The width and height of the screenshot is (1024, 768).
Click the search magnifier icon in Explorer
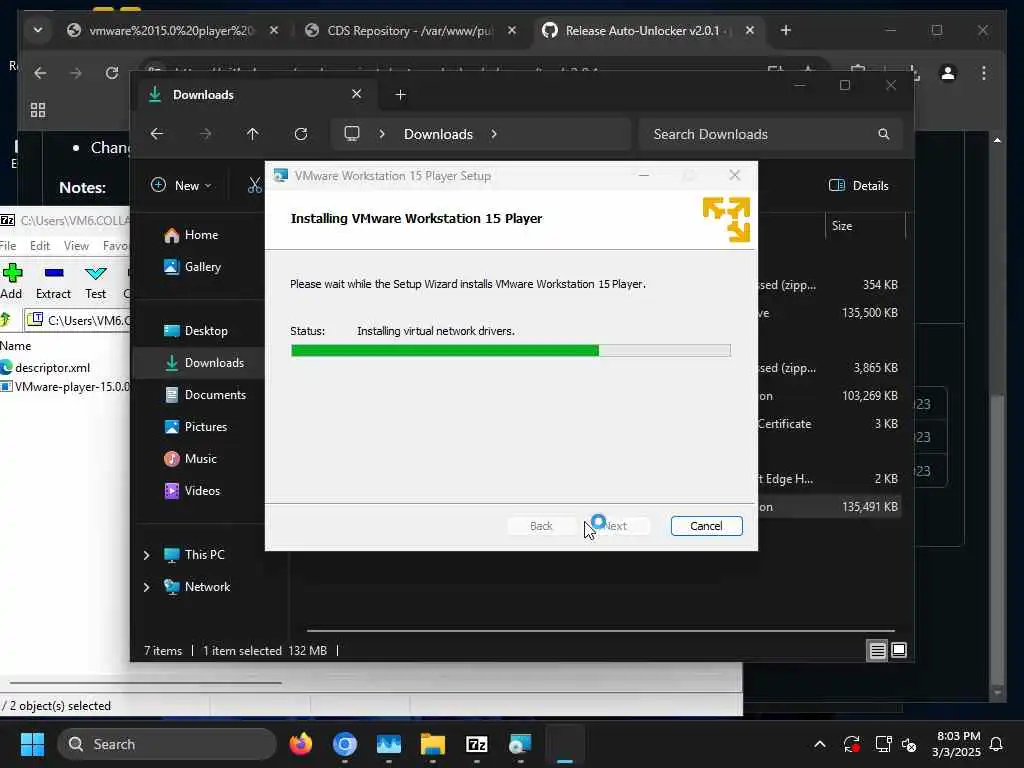(x=884, y=134)
